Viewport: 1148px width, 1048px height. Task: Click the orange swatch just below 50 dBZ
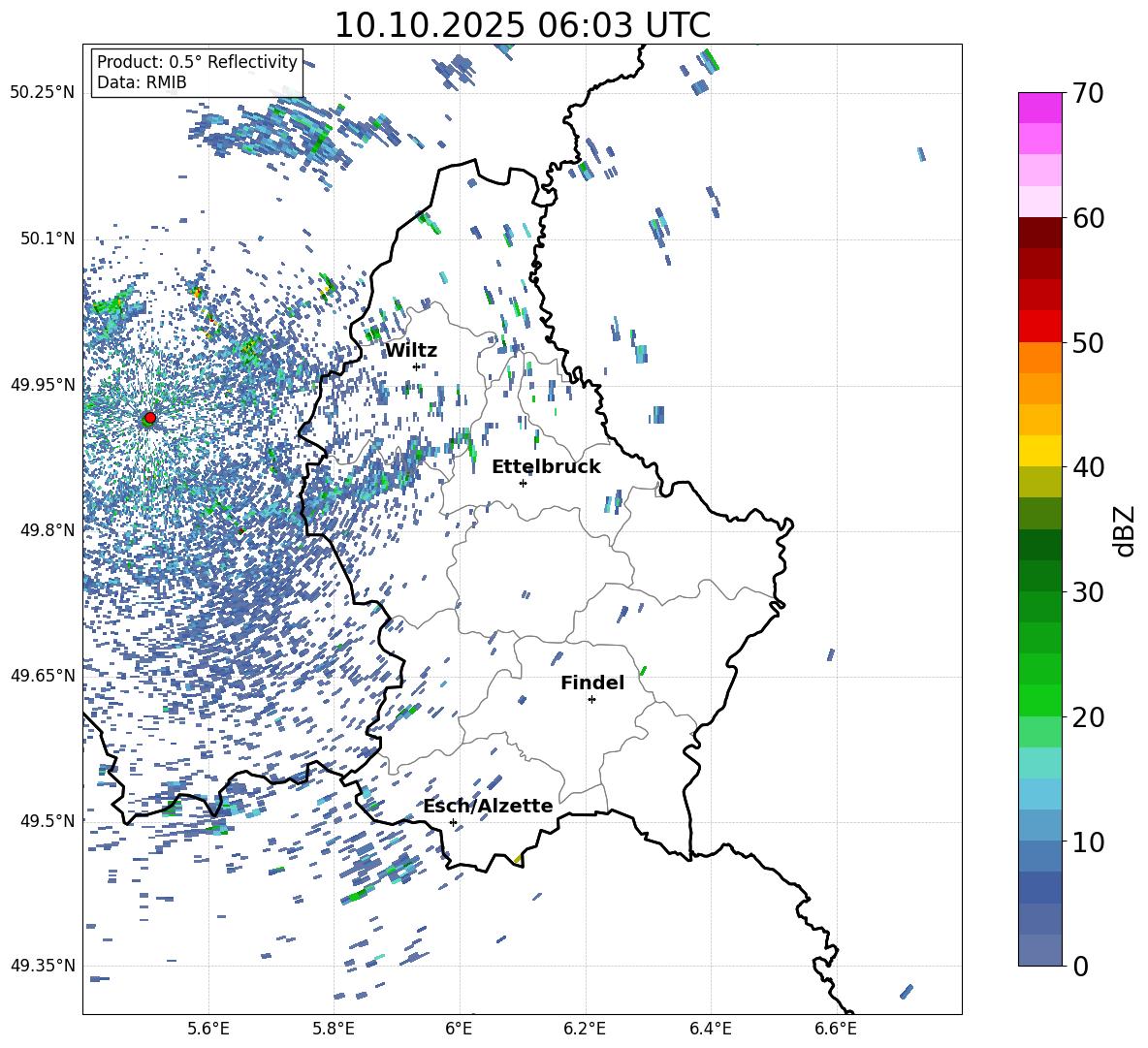(1039, 358)
